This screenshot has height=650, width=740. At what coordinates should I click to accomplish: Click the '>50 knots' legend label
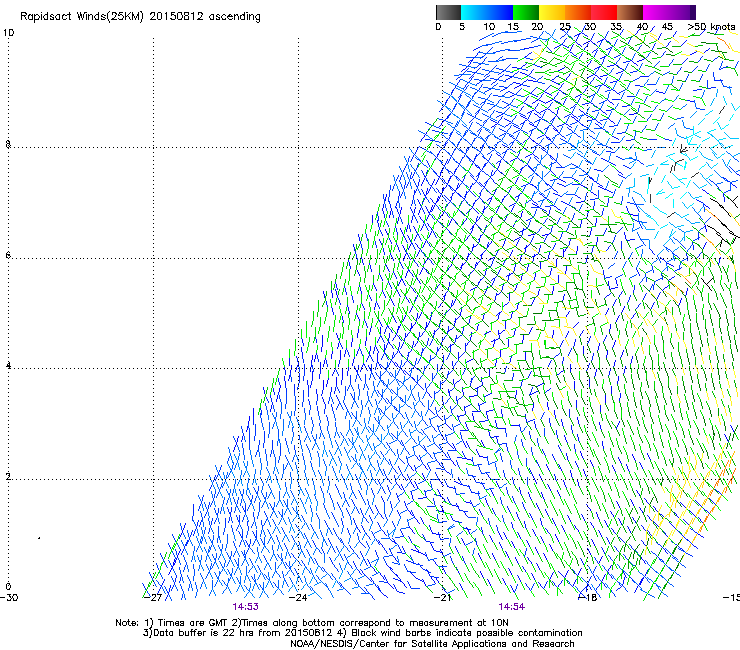point(711,27)
